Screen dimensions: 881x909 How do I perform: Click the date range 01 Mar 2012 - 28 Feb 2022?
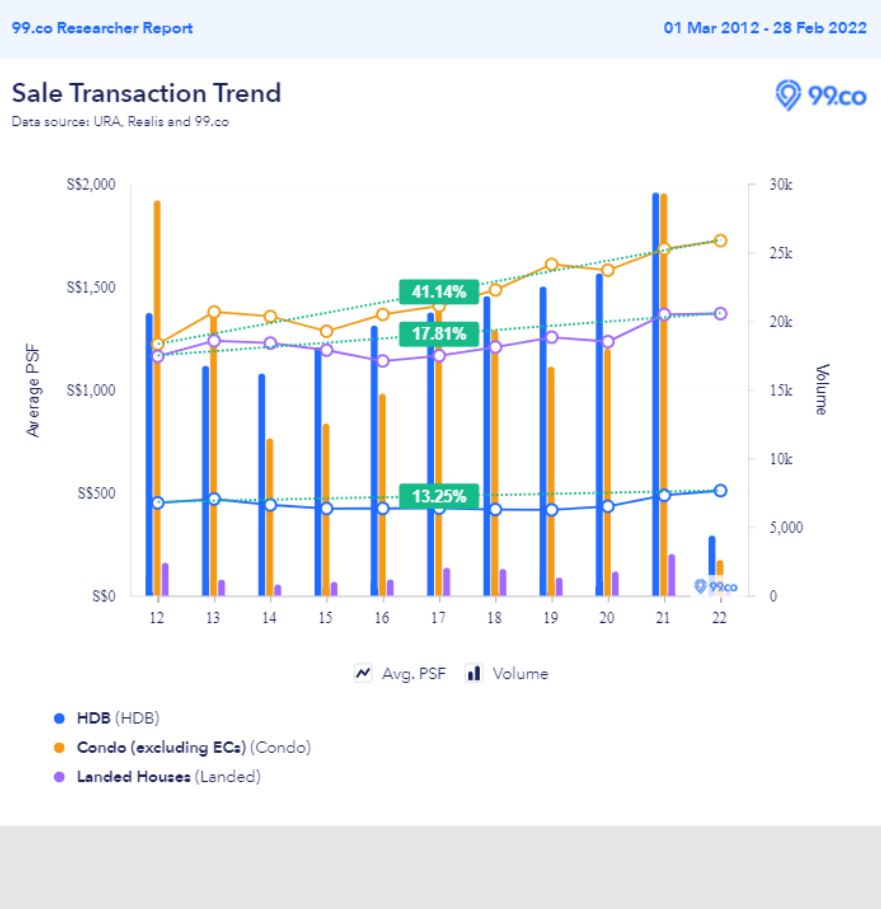765,28
